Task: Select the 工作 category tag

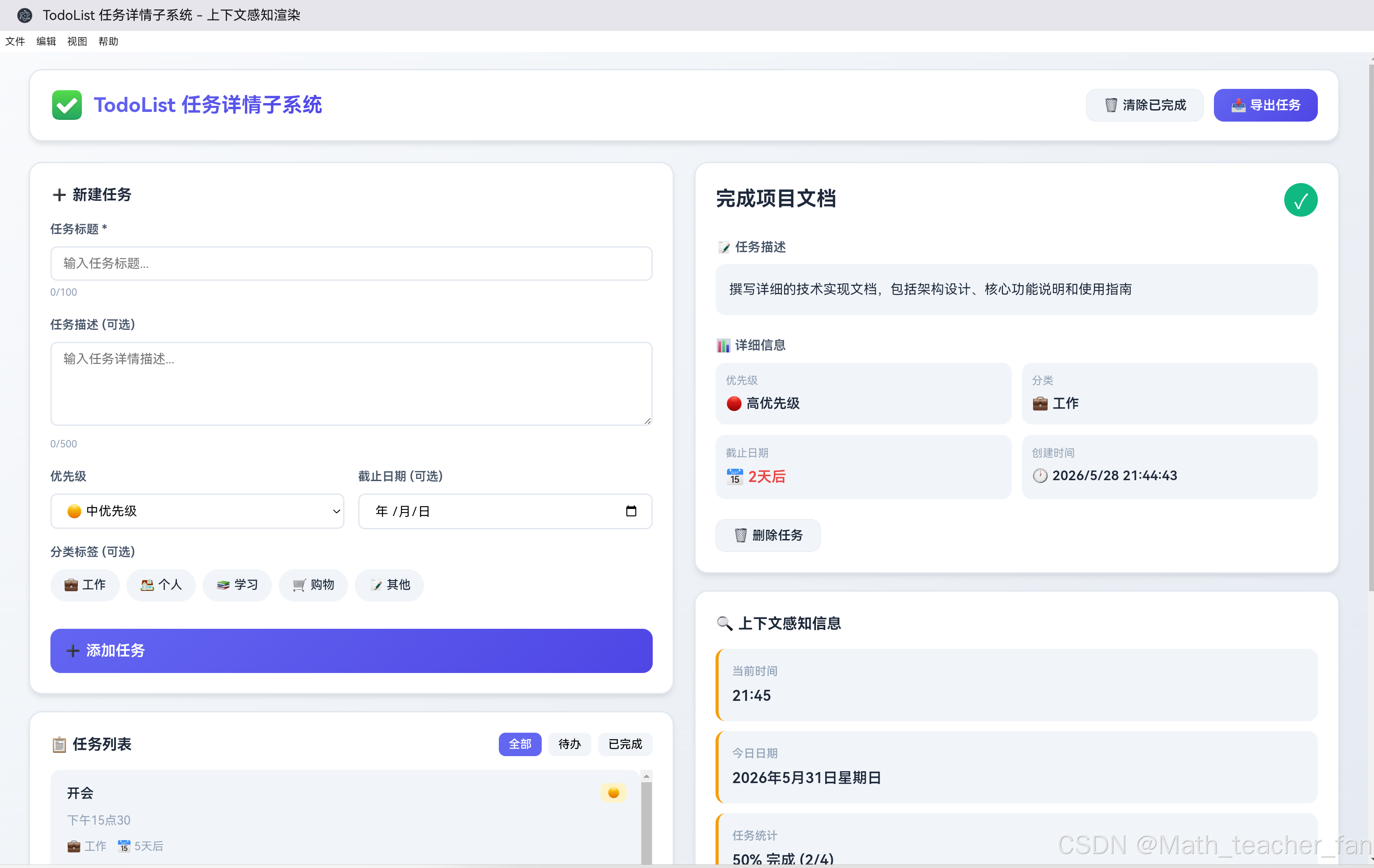Action: [85, 585]
